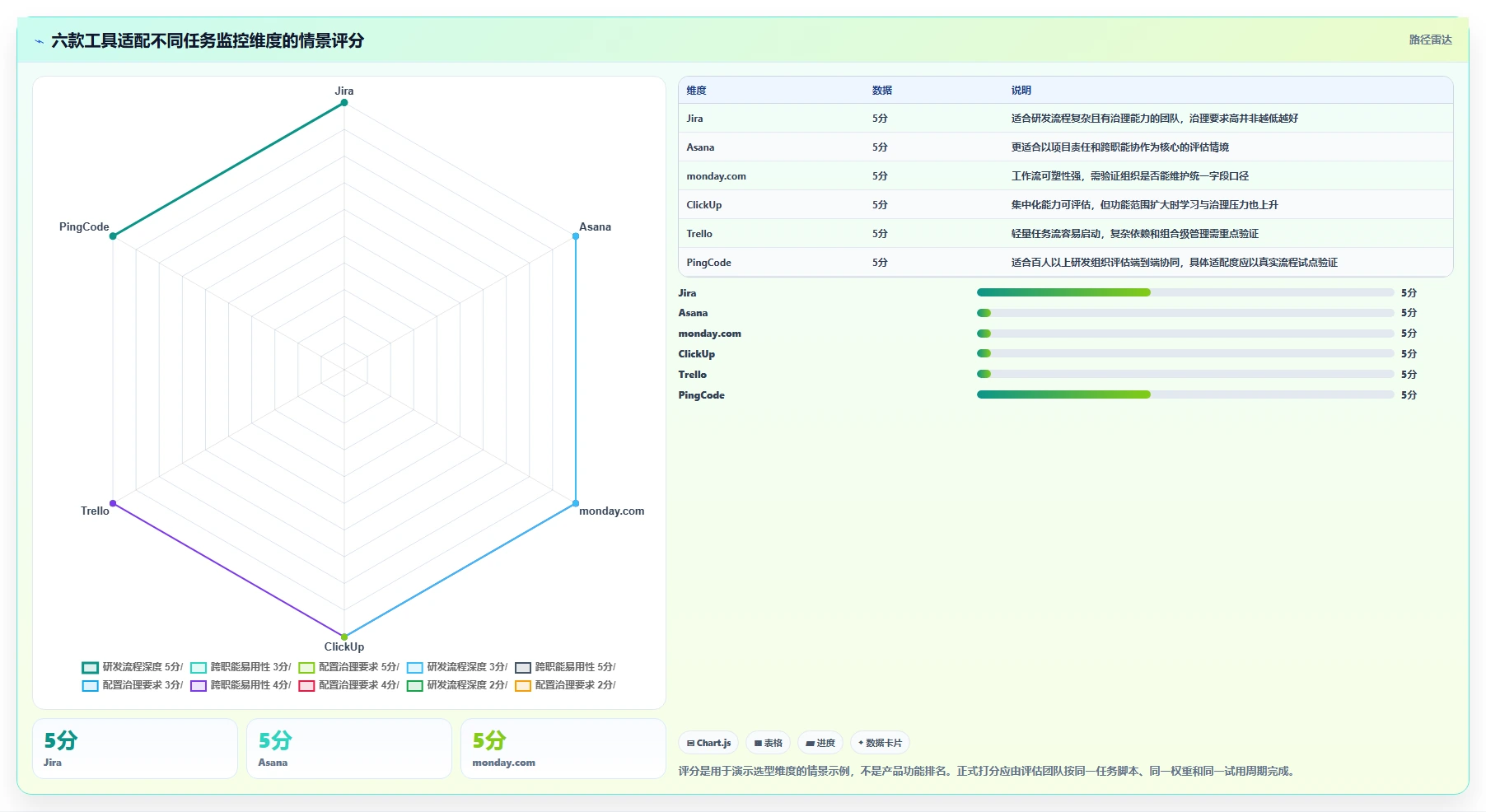Click the 说明 column header
This screenshot has height=812, width=1486.
(x=1021, y=91)
